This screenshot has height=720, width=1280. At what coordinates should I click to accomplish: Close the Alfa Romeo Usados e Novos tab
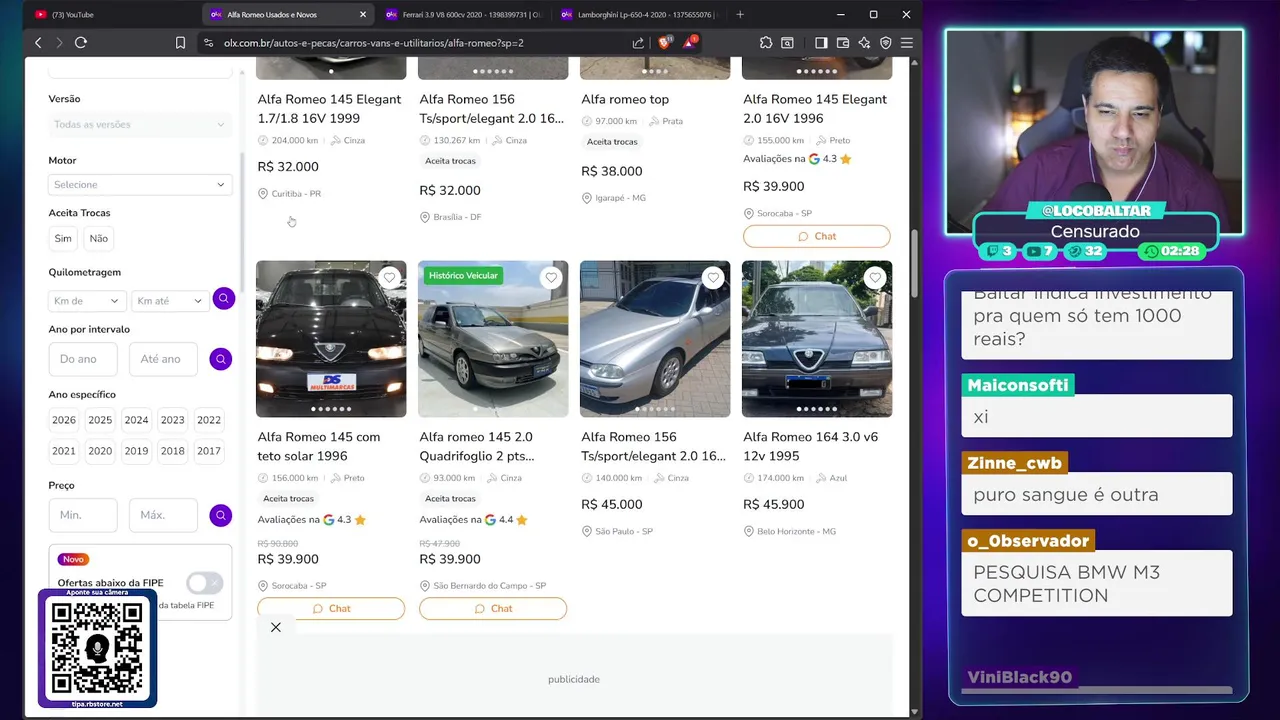(x=363, y=14)
